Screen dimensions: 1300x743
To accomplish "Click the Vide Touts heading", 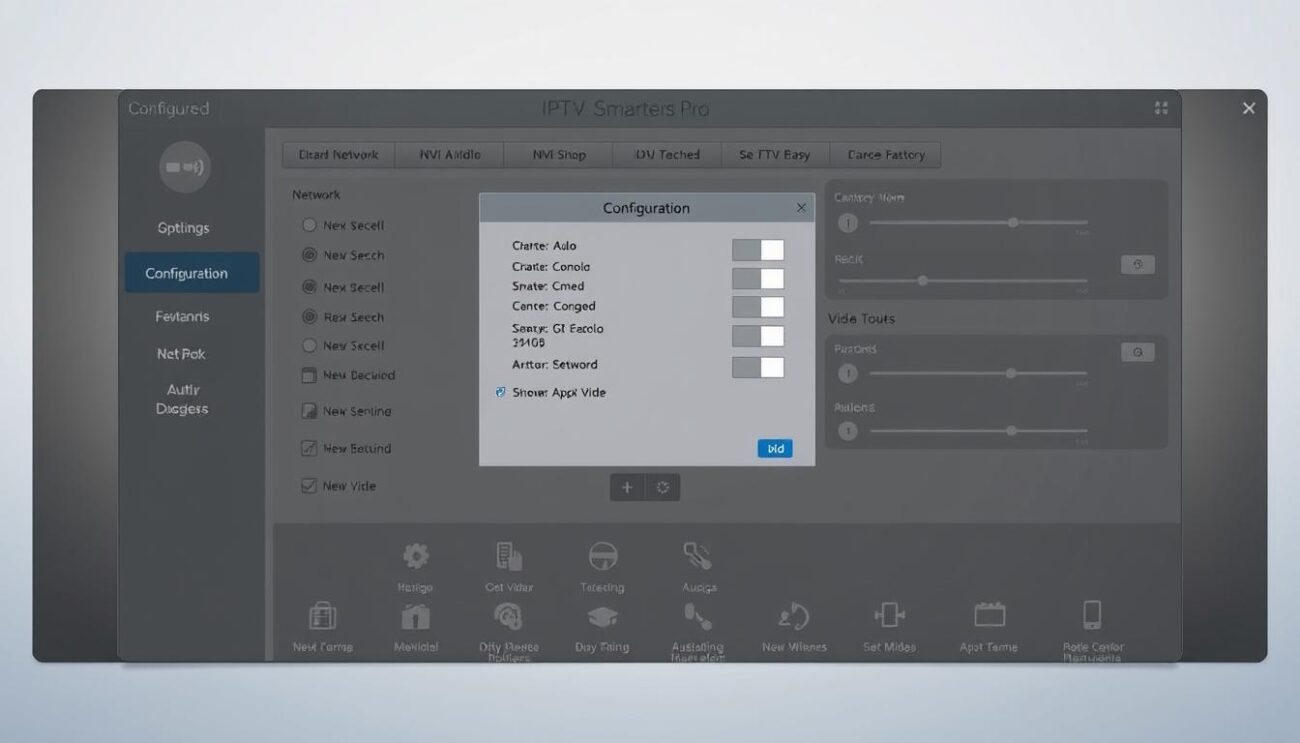I will pyautogui.click(x=861, y=318).
